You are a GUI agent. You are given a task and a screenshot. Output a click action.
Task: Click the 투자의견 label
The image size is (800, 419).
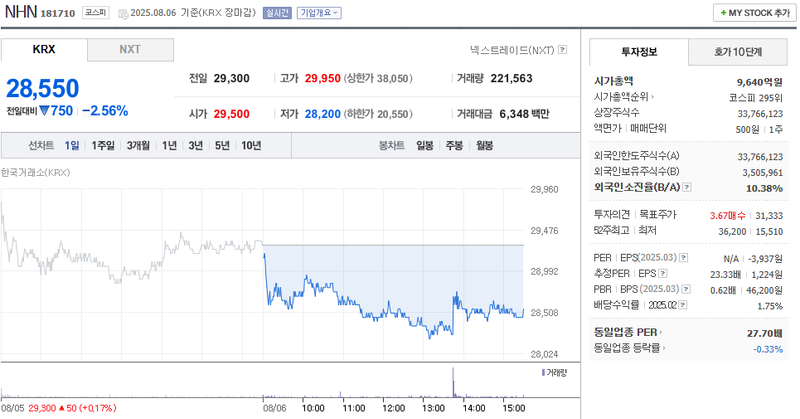612,215
